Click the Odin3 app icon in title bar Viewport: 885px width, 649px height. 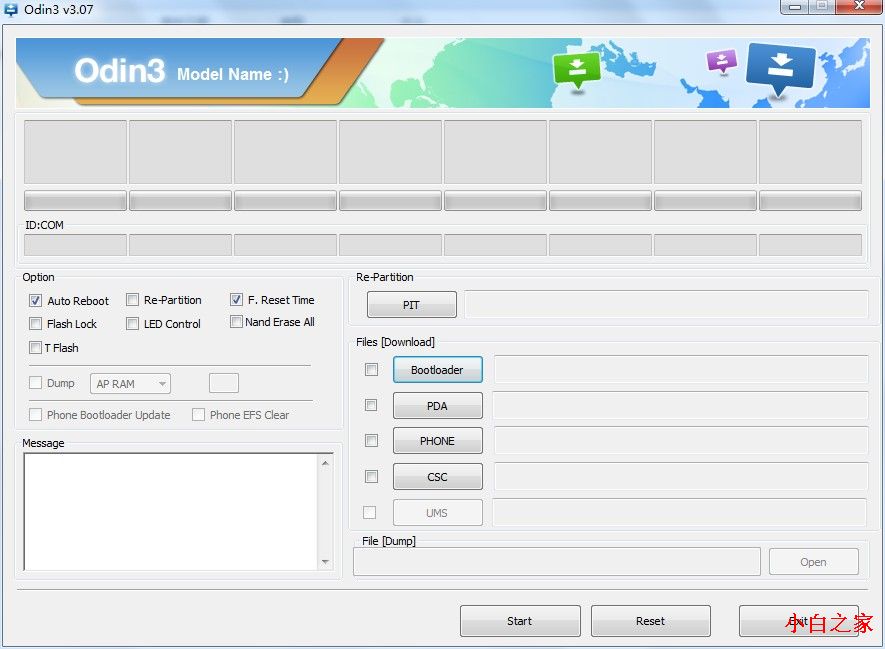pos(11,9)
